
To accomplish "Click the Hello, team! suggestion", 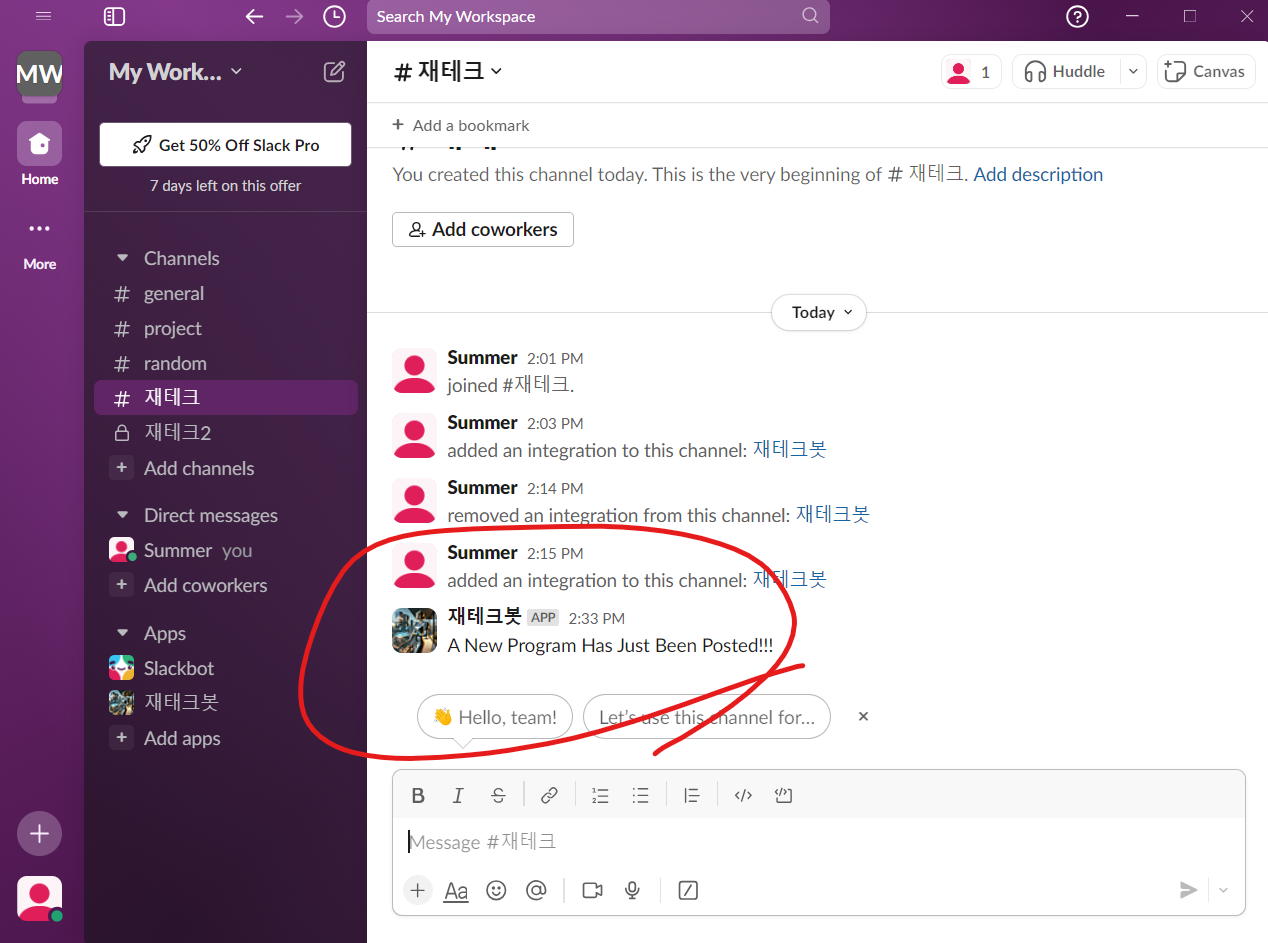I will (x=495, y=717).
